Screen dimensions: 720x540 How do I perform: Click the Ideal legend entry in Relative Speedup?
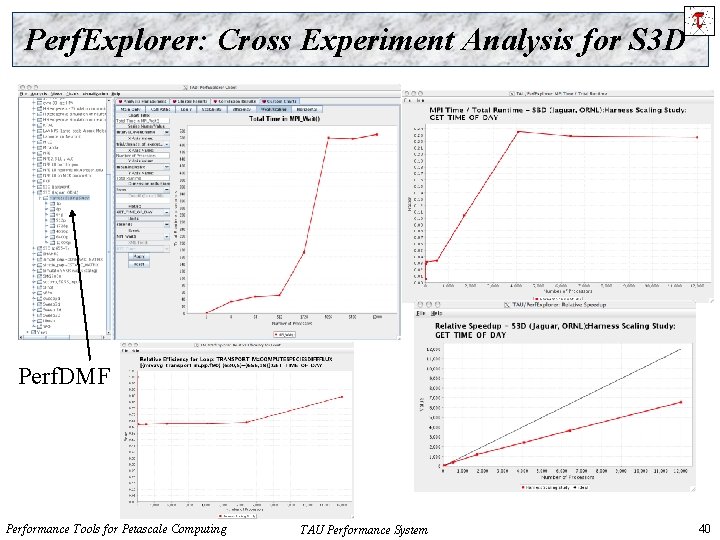click(580, 487)
